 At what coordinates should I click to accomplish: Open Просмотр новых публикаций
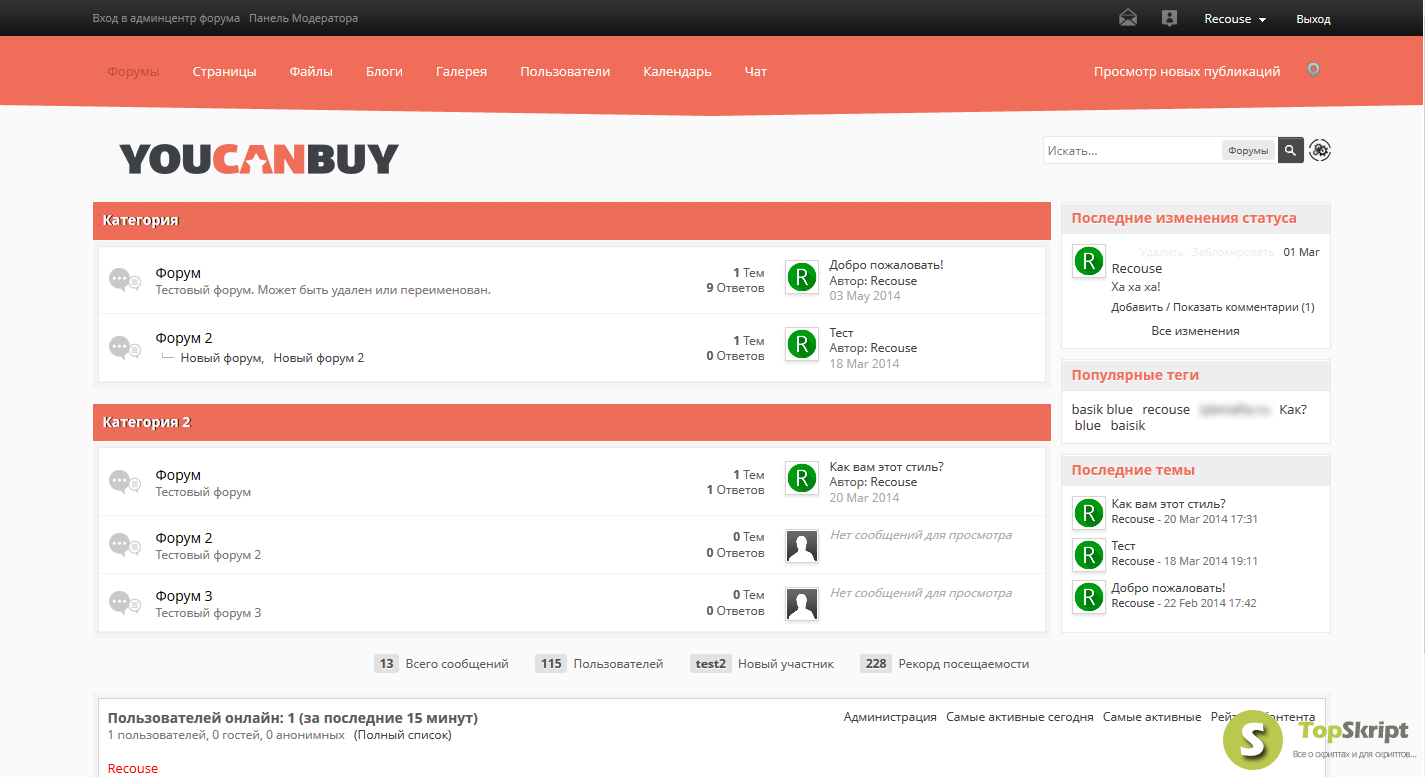[x=1187, y=71]
